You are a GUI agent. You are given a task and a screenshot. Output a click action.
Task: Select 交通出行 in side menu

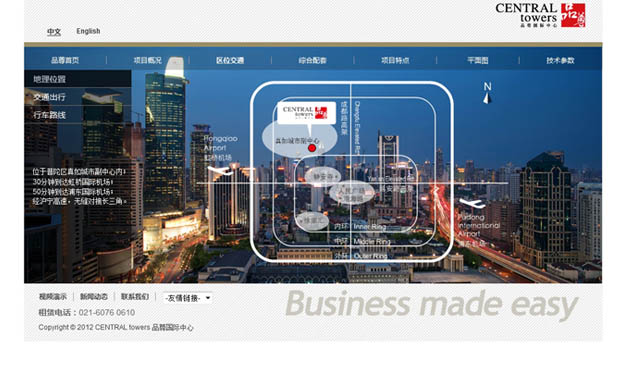[x=78, y=97]
